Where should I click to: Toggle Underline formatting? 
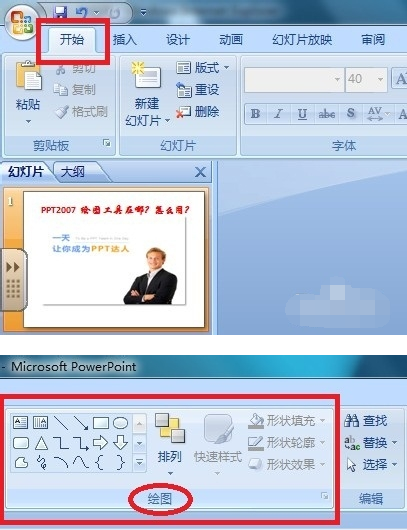(302, 114)
